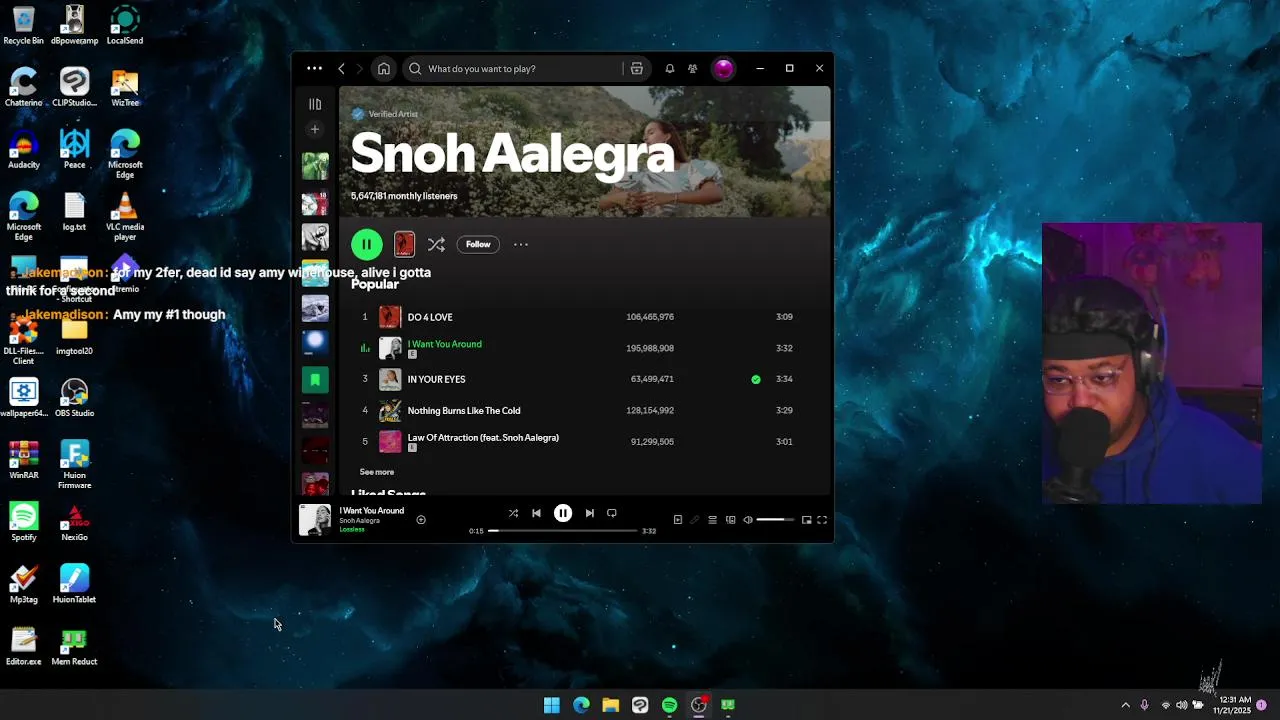This screenshot has width=1280, height=720.
Task: Skip to the next track
Action: pyautogui.click(x=589, y=513)
